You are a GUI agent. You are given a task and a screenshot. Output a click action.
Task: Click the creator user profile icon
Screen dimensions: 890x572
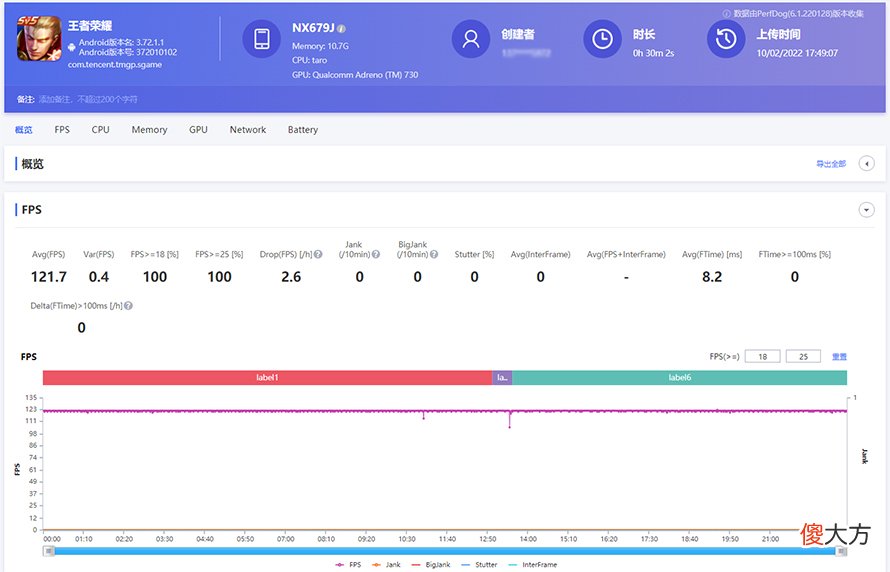(471, 39)
